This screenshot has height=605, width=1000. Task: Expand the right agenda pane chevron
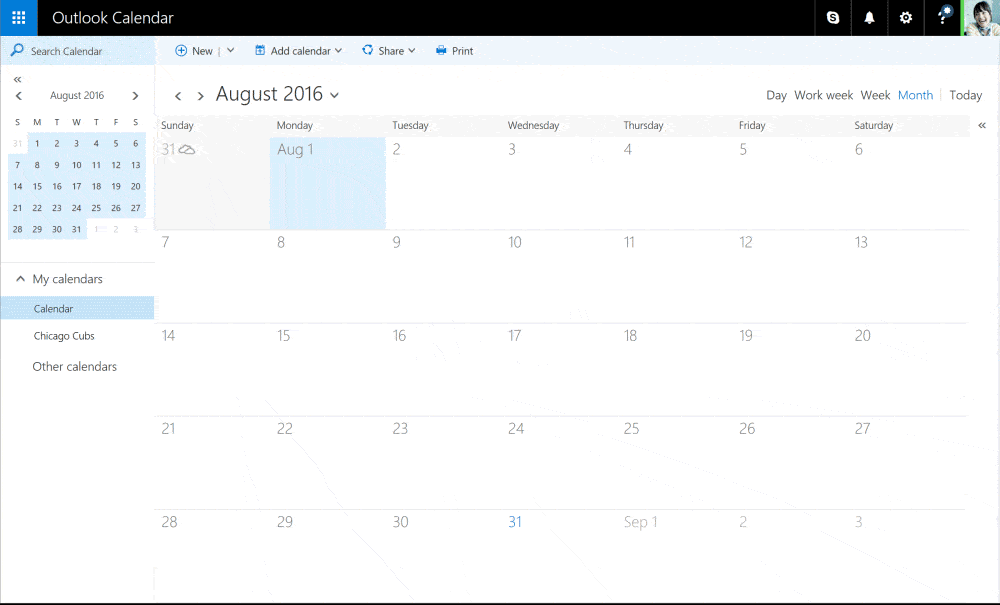pos(982,126)
